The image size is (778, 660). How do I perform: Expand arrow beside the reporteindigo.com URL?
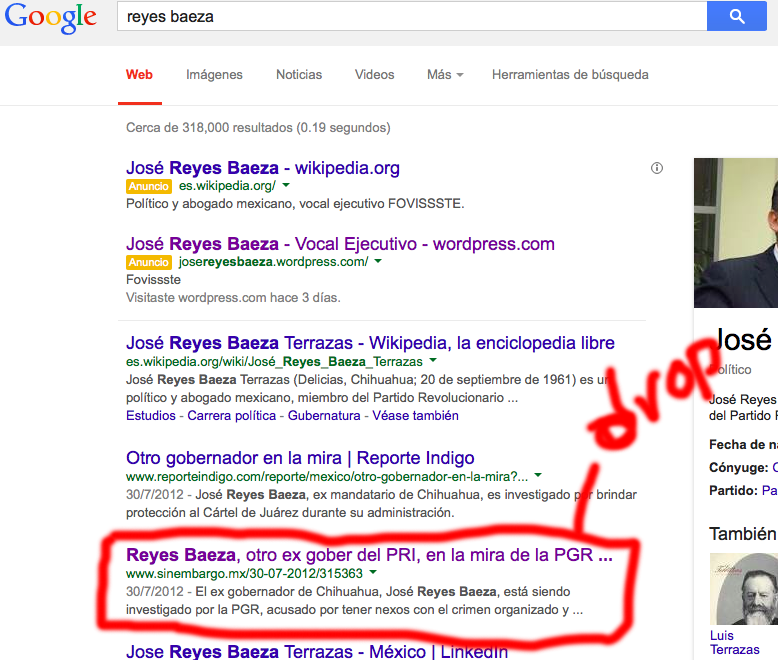pyautogui.click(x=538, y=476)
